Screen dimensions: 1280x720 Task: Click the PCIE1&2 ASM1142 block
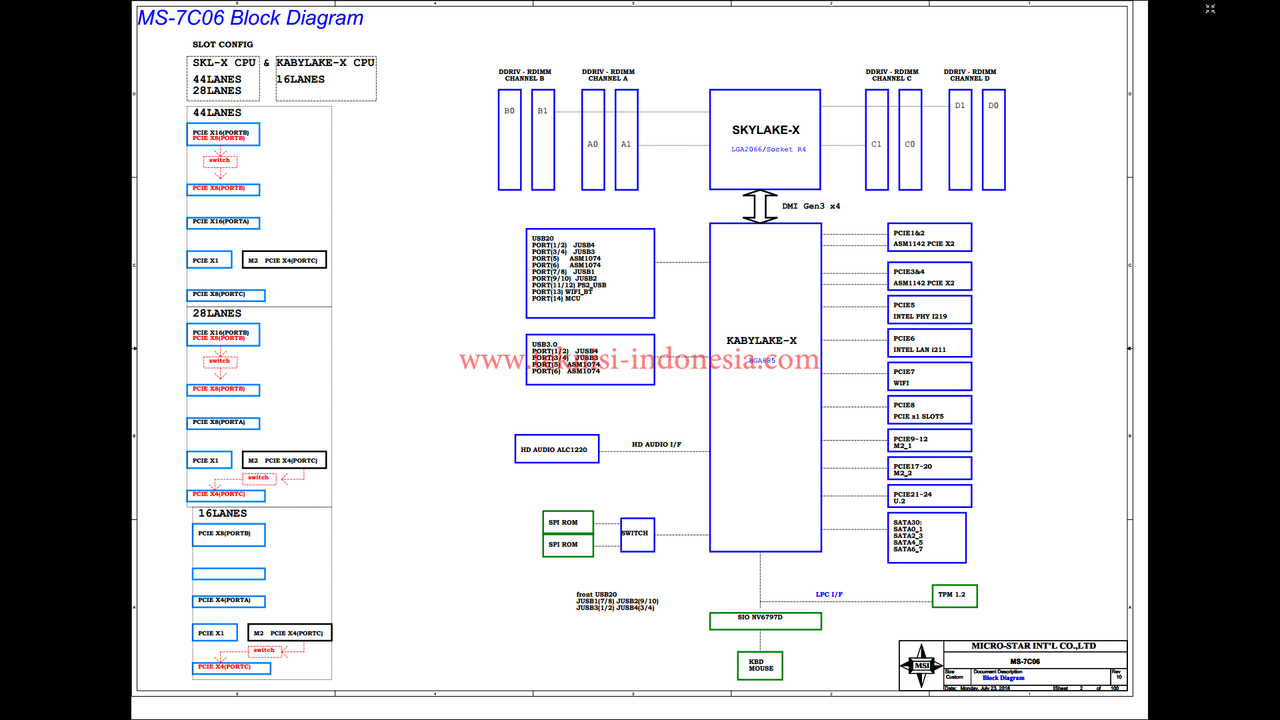click(929, 237)
